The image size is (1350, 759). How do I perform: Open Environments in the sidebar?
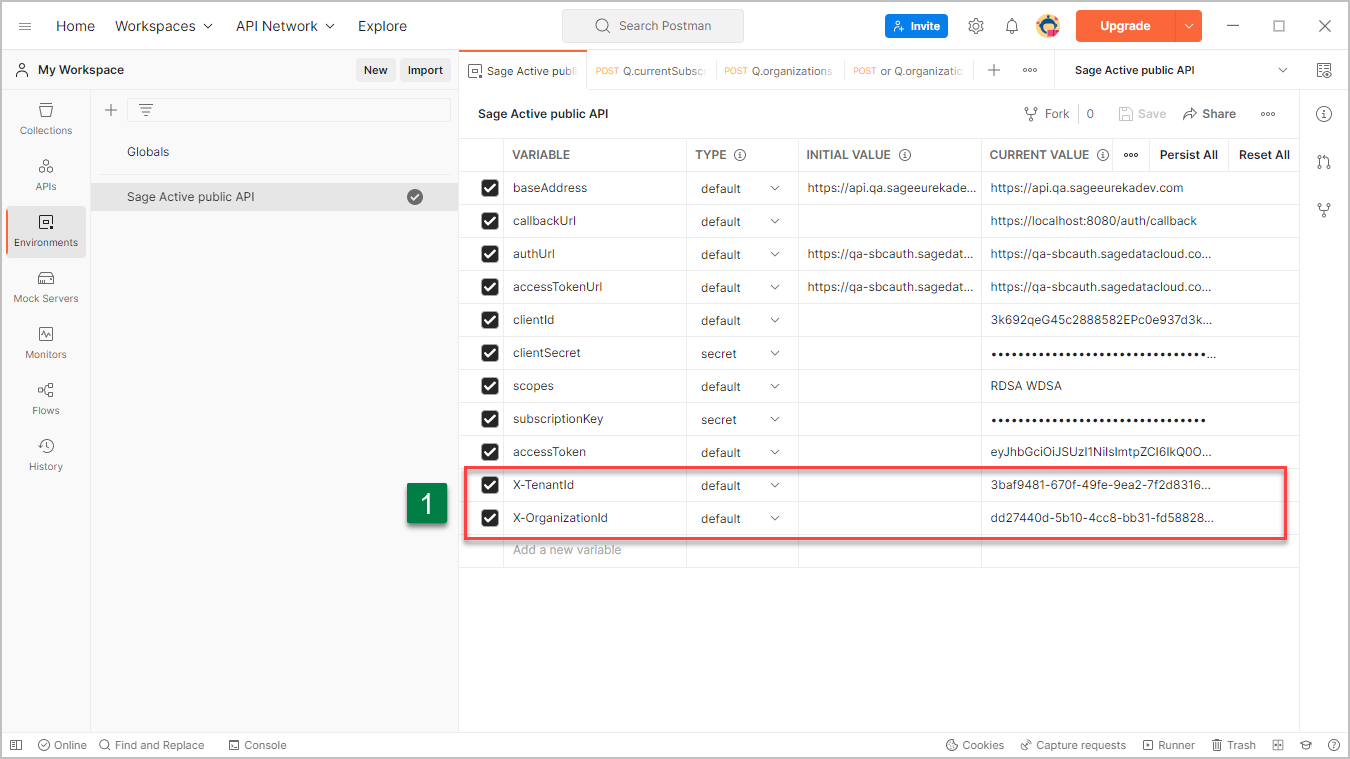coord(46,231)
